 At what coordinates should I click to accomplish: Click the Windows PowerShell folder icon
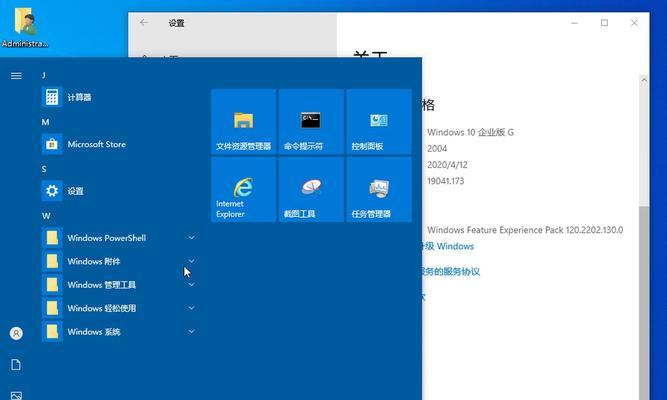(52, 237)
